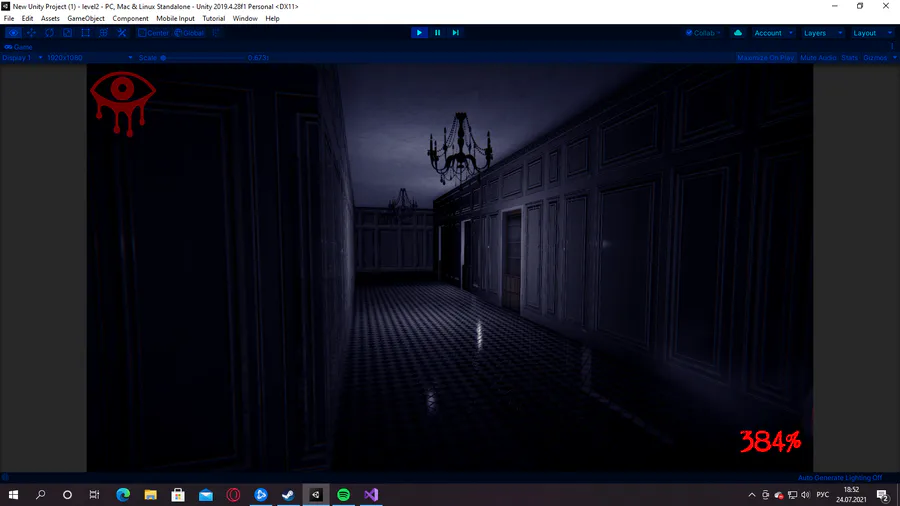This screenshot has height=506, width=900.
Task: Select the Move tool
Action: [31, 33]
